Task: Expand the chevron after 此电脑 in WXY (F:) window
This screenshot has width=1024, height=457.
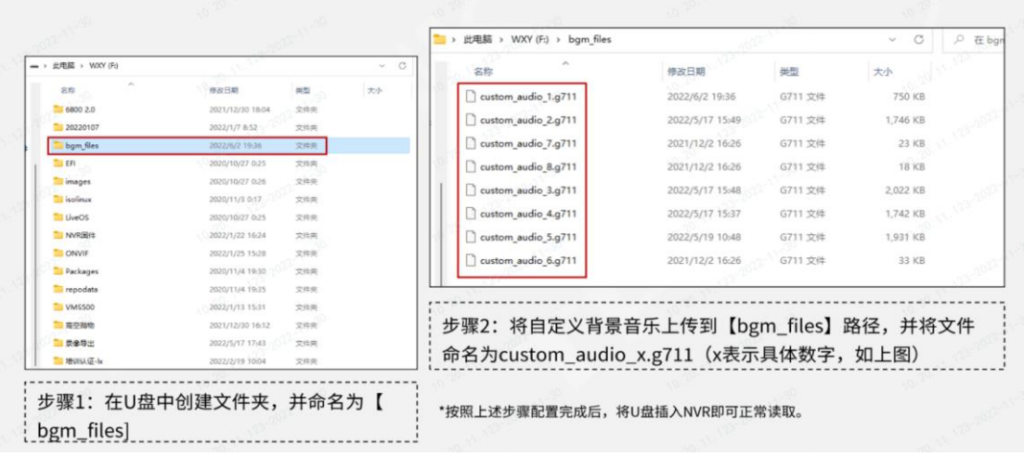Action: [82, 66]
